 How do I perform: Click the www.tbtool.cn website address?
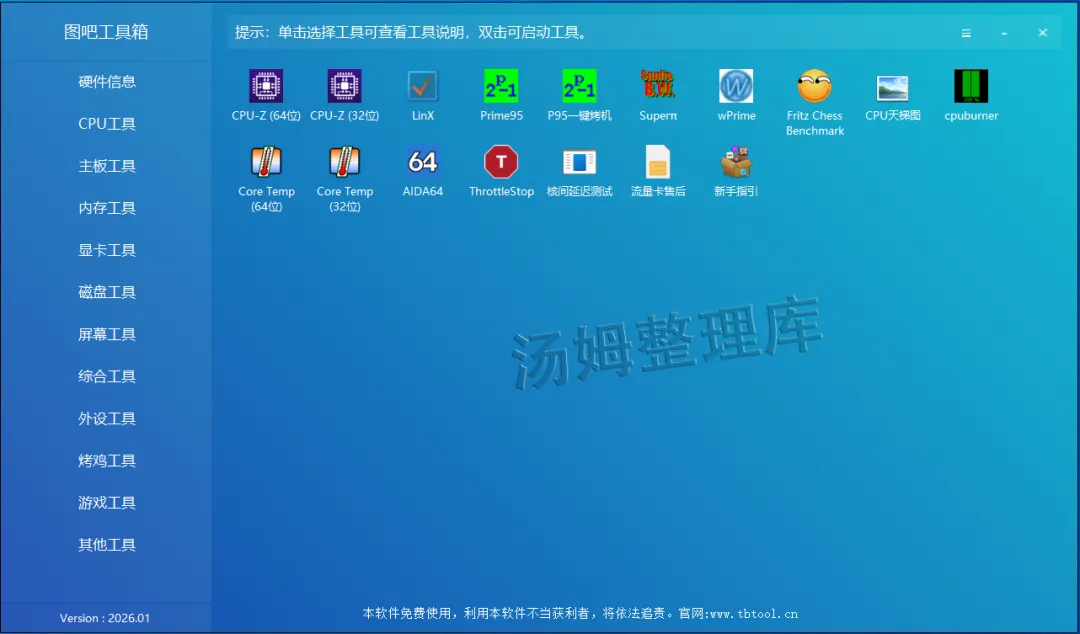[754, 613]
